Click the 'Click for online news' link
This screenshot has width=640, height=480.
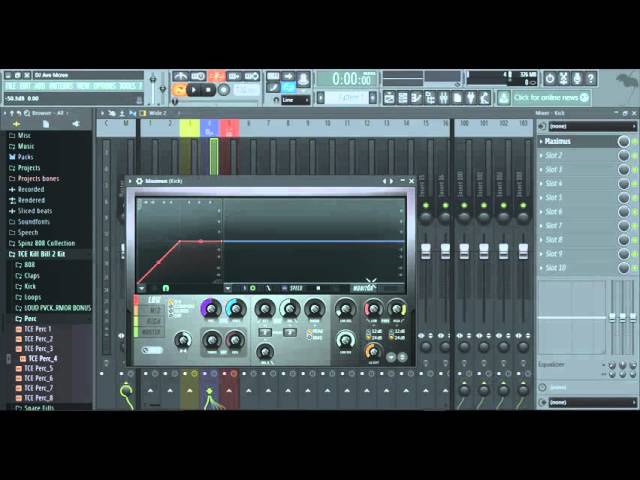tap(547, 98)
